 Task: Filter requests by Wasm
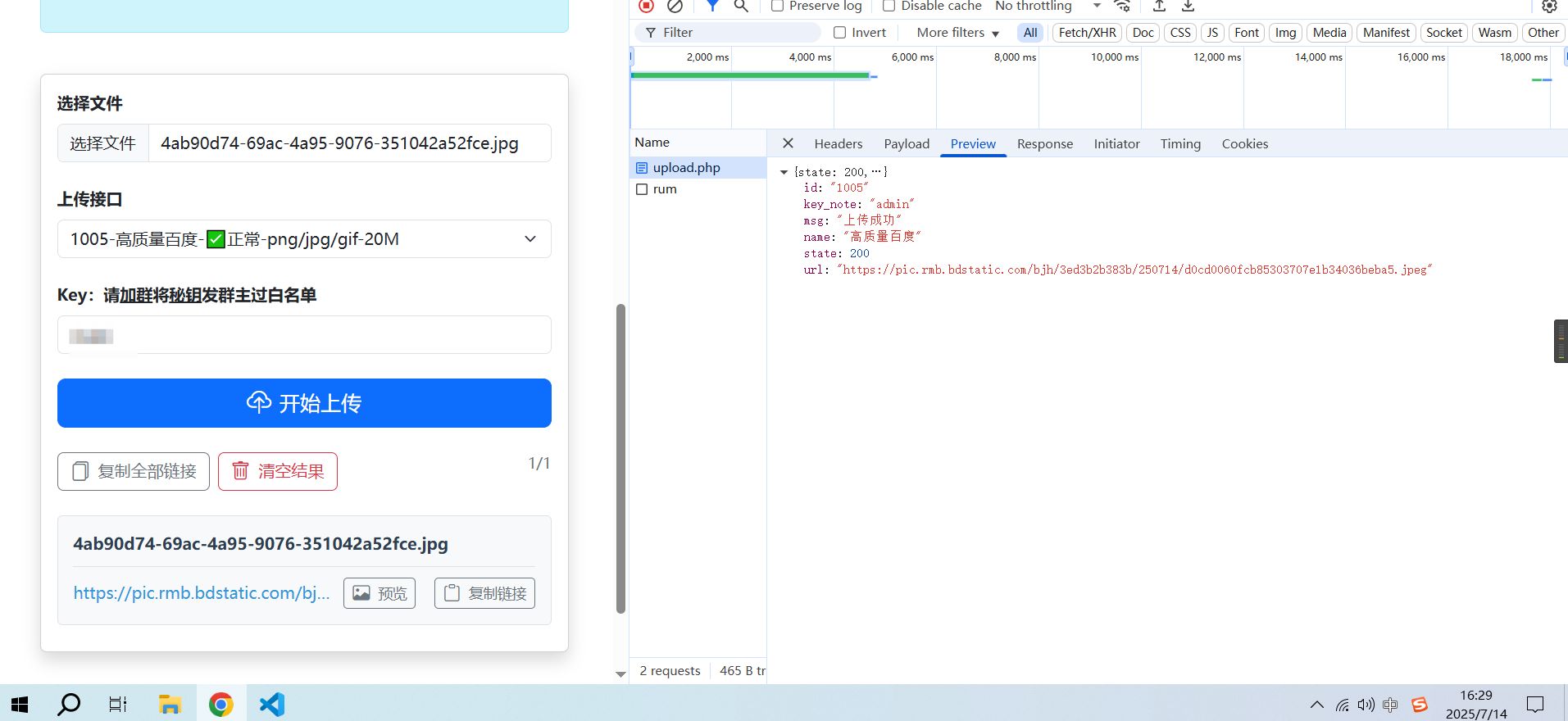tap(1495, 33)
